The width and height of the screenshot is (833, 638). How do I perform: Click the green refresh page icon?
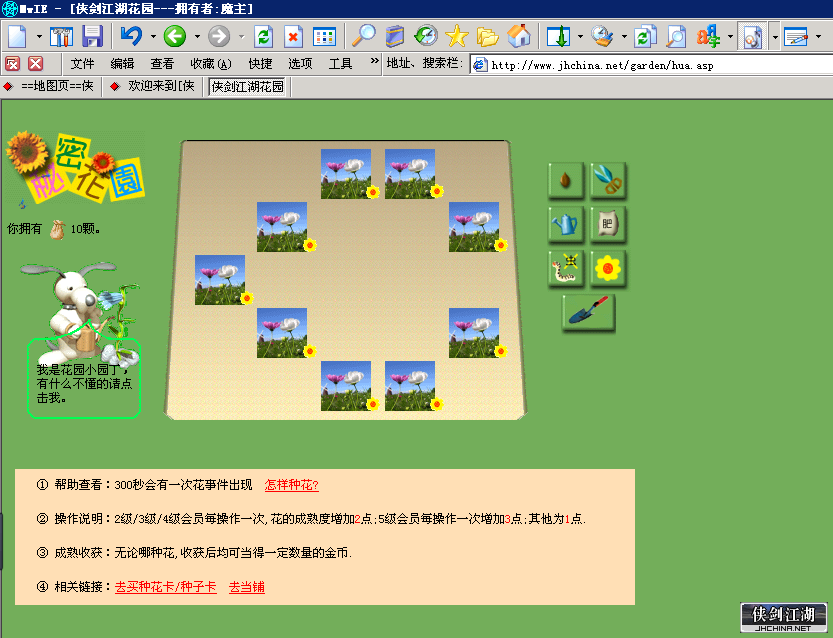pyautogui.click(x=263, y=37)
